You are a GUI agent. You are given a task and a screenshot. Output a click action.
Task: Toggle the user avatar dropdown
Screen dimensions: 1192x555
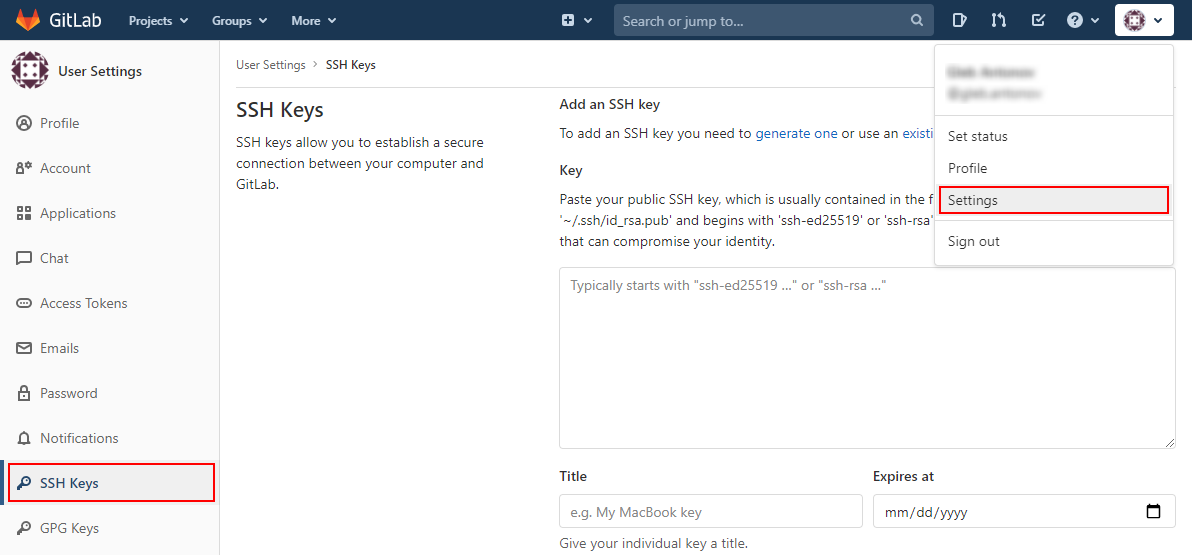(1144, 21)
